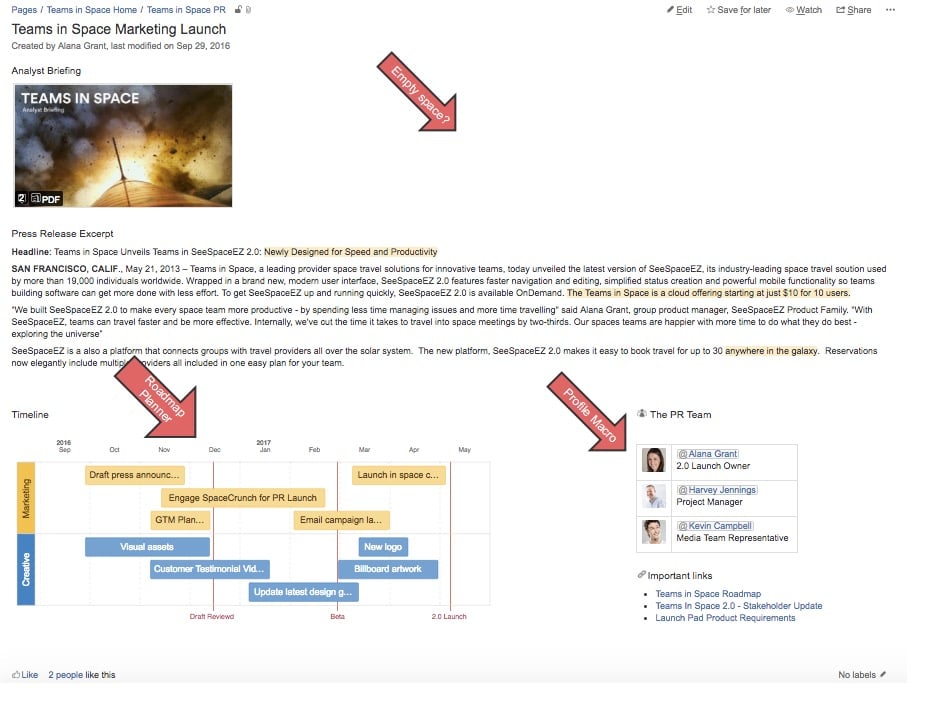
Task: Click the Watch eye icon
Action: coord(790,10)
